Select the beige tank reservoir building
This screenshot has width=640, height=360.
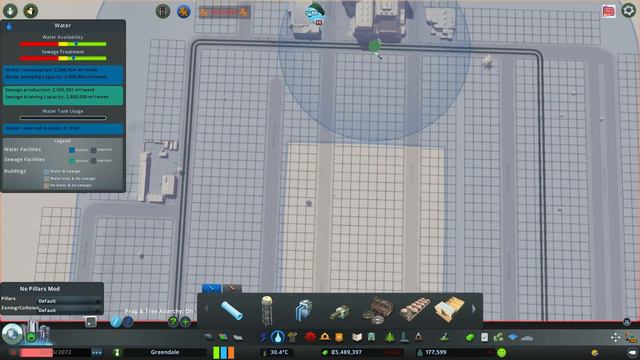pos(449,309)
